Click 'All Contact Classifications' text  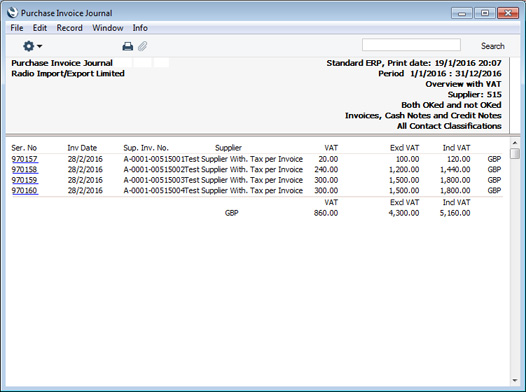coord(449,126)
